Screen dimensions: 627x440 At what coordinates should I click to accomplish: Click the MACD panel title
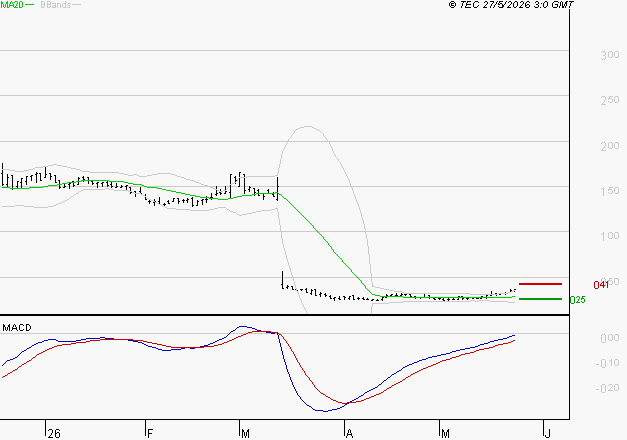point(17,328)
